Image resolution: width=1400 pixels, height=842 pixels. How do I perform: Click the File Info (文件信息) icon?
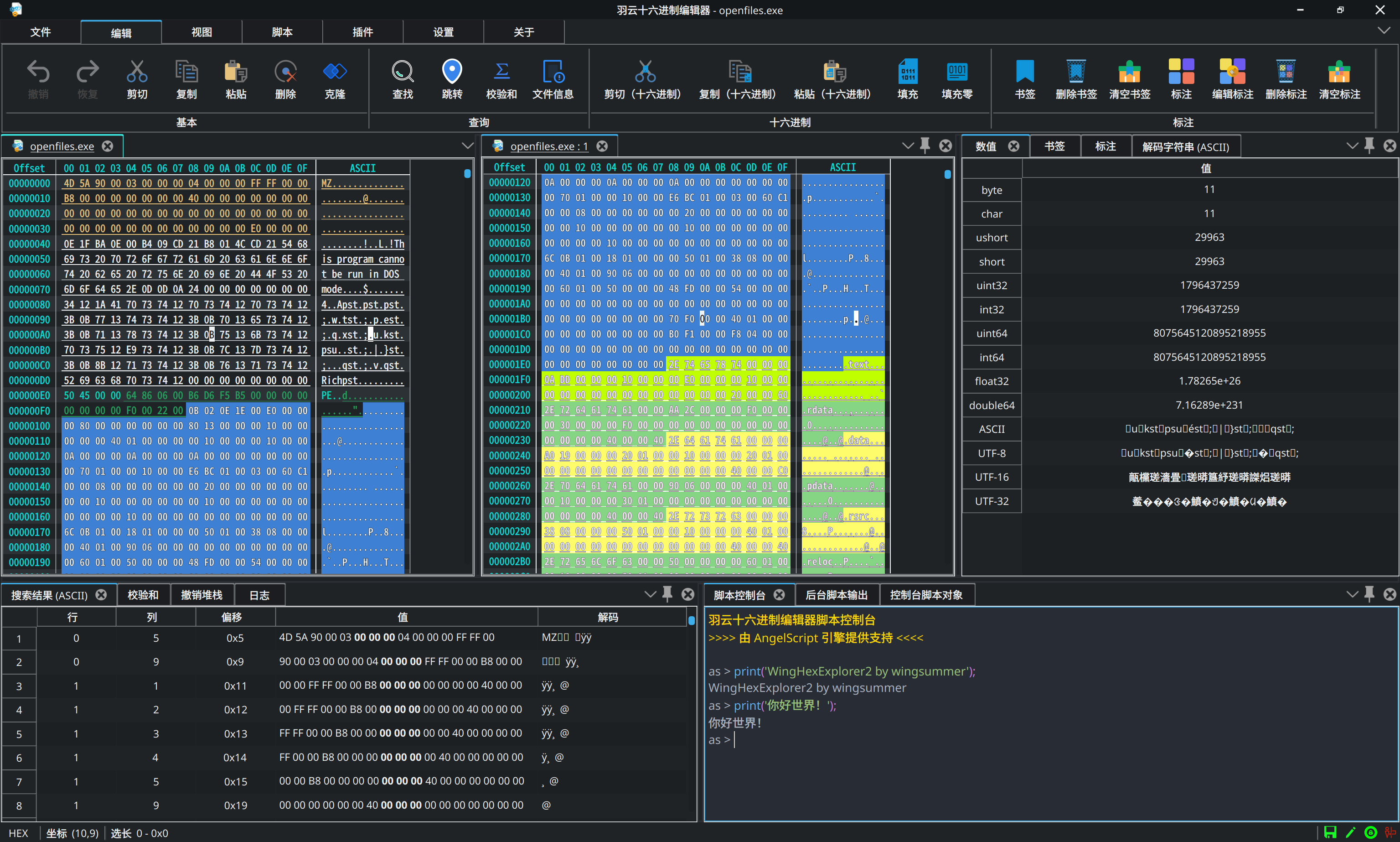click(x=553, y=73)
